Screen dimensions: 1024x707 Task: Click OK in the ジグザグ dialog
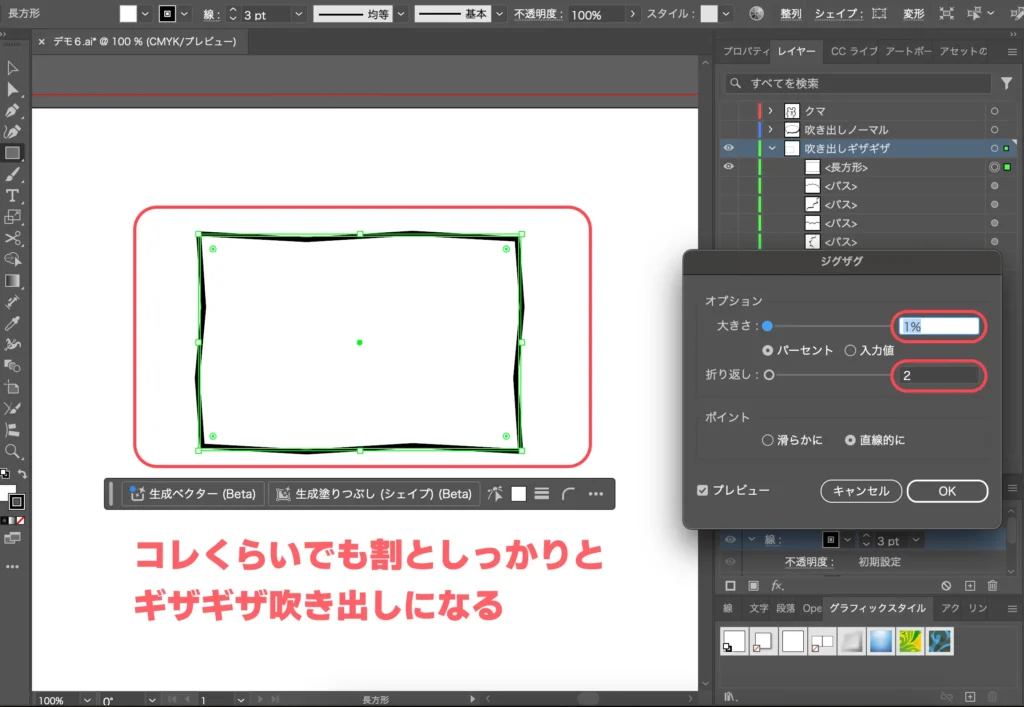947,491
